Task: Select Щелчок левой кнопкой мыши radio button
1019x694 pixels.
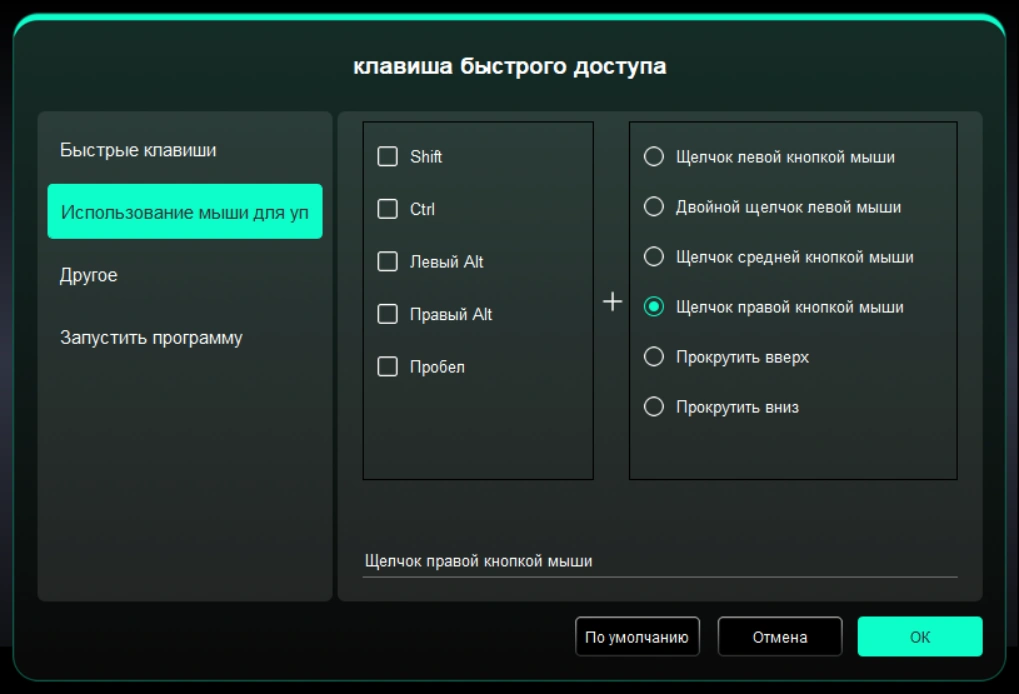Action: (654, 157)
